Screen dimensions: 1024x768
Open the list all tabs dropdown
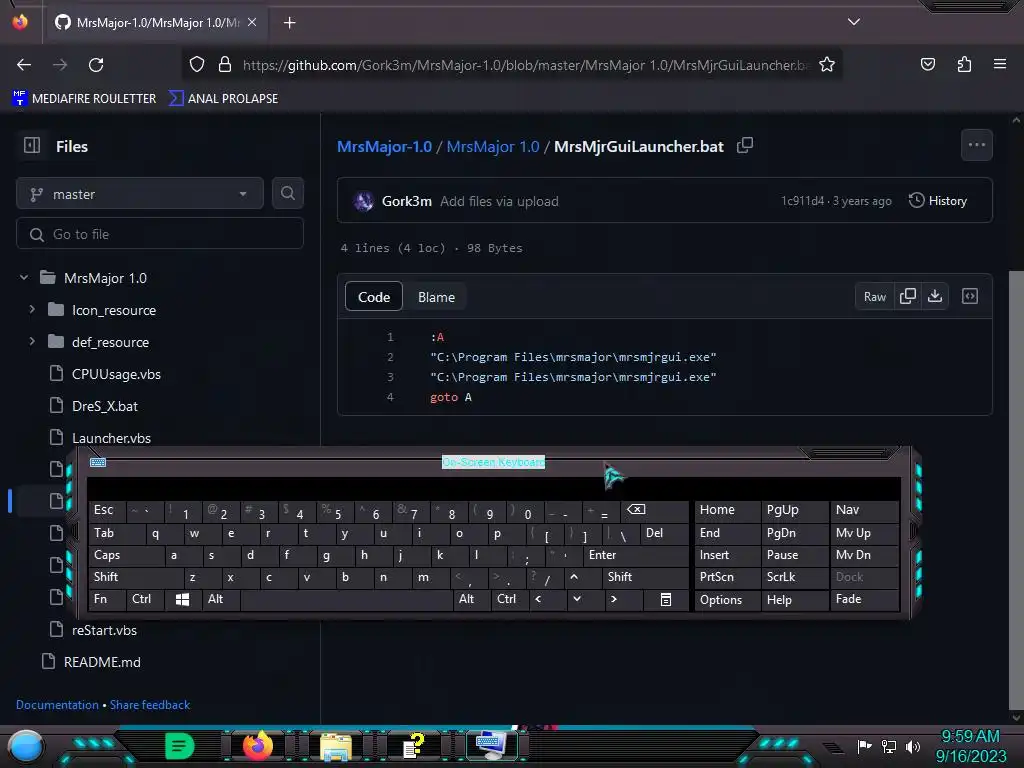854,22
